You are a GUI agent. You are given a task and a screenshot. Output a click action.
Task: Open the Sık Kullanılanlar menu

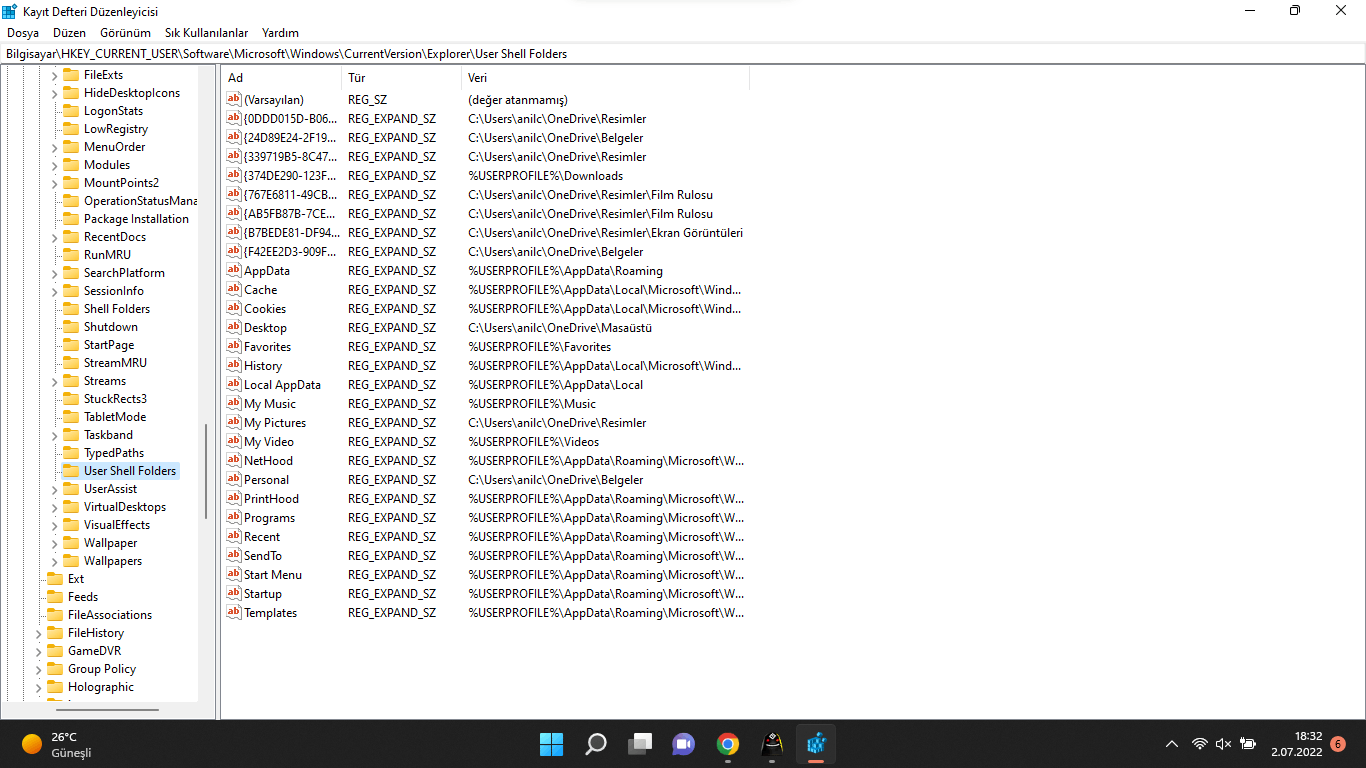(206, 33)
